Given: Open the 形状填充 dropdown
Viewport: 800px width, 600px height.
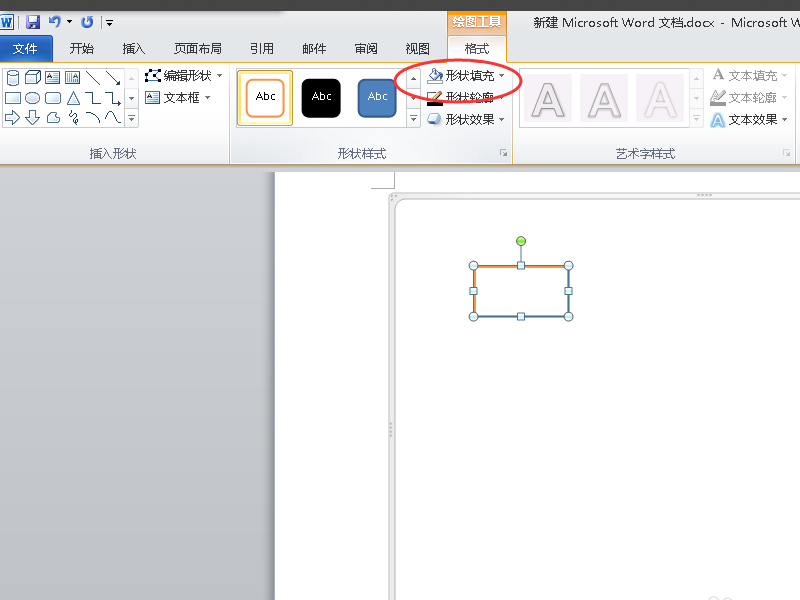Looking at the screenshot, I should pos(466,76).
